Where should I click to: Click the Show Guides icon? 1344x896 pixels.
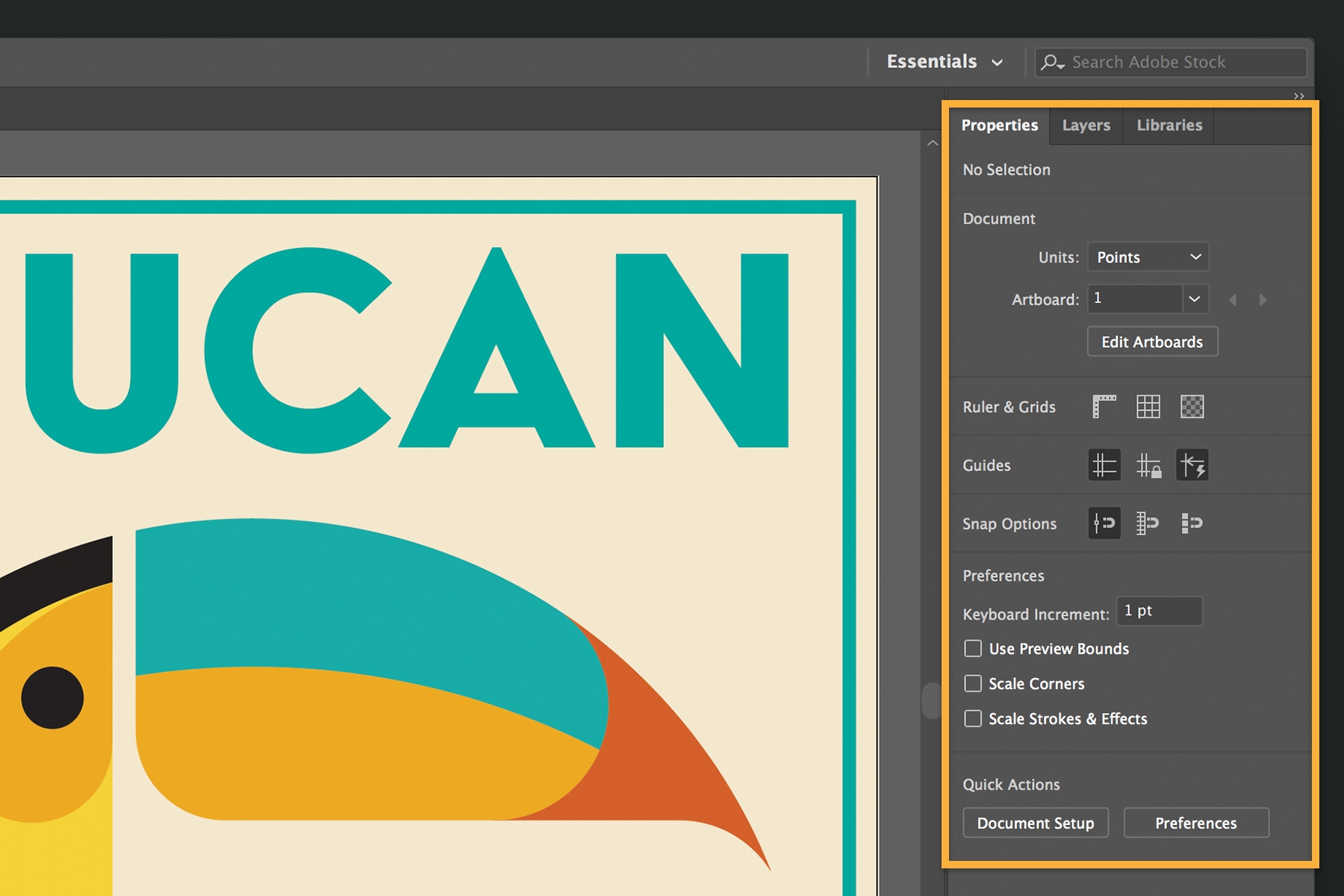point(1104,464)
